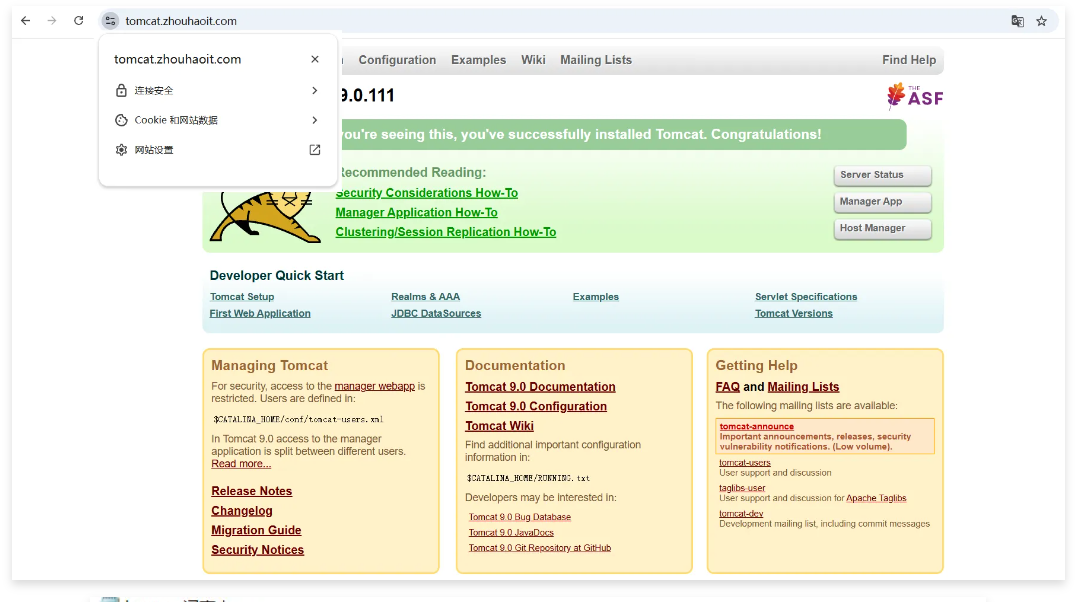
Task: Click the site info icon in address bar
Action: [x=110, y=21]
